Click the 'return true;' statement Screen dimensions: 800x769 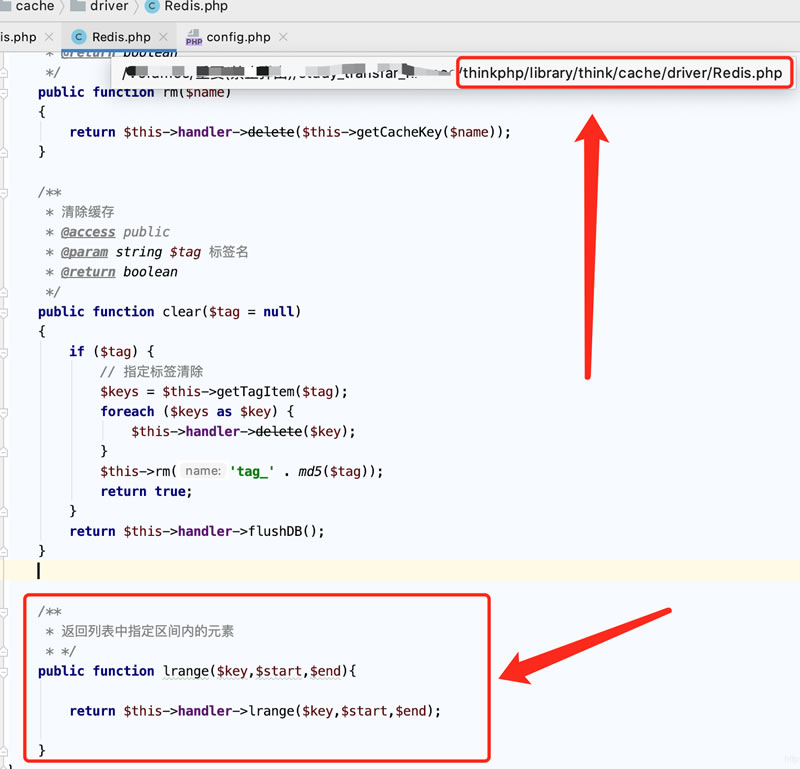point(146,491)
